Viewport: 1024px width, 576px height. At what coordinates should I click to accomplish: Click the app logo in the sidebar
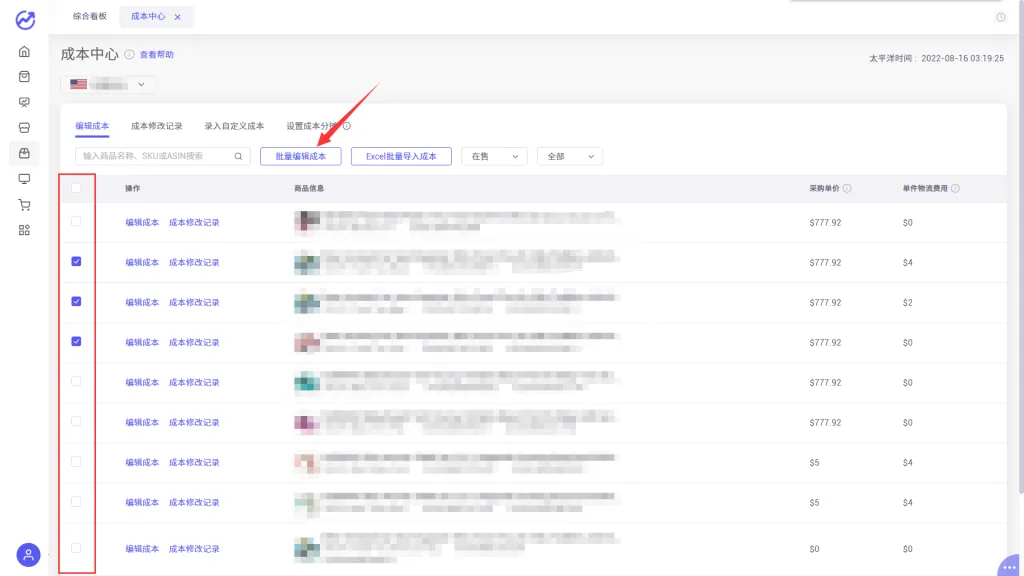(x=25, y=20)
